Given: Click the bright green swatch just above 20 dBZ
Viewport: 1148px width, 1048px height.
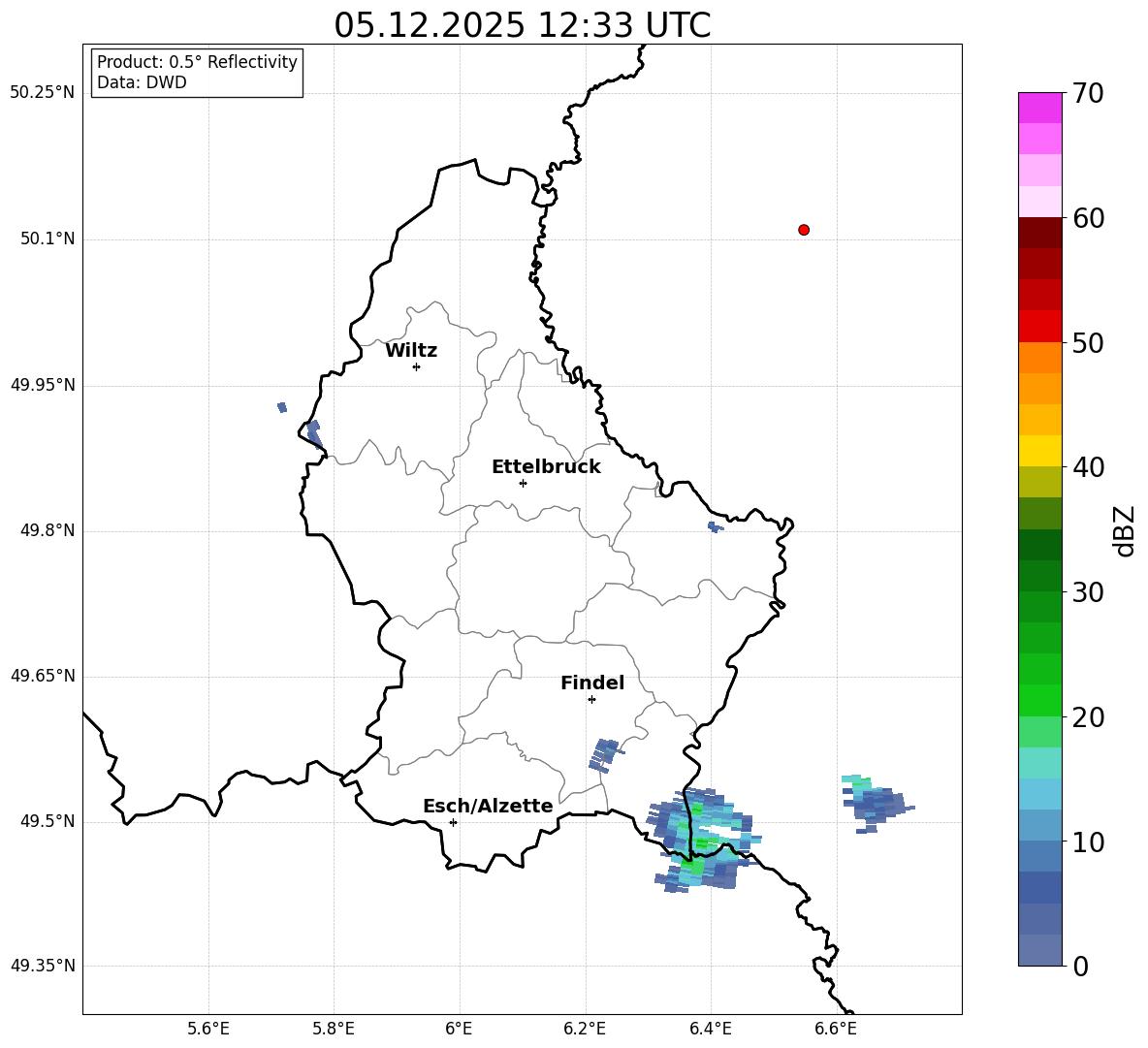Looking at the screenshot, I should [x=1040, y=700].
